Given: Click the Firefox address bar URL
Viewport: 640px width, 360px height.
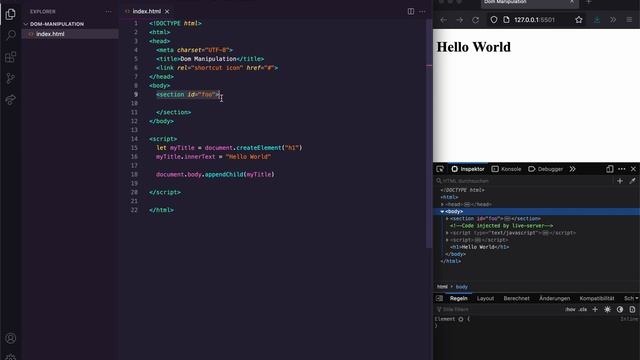Looking at the screenshot, I should [x=534, y=20].
